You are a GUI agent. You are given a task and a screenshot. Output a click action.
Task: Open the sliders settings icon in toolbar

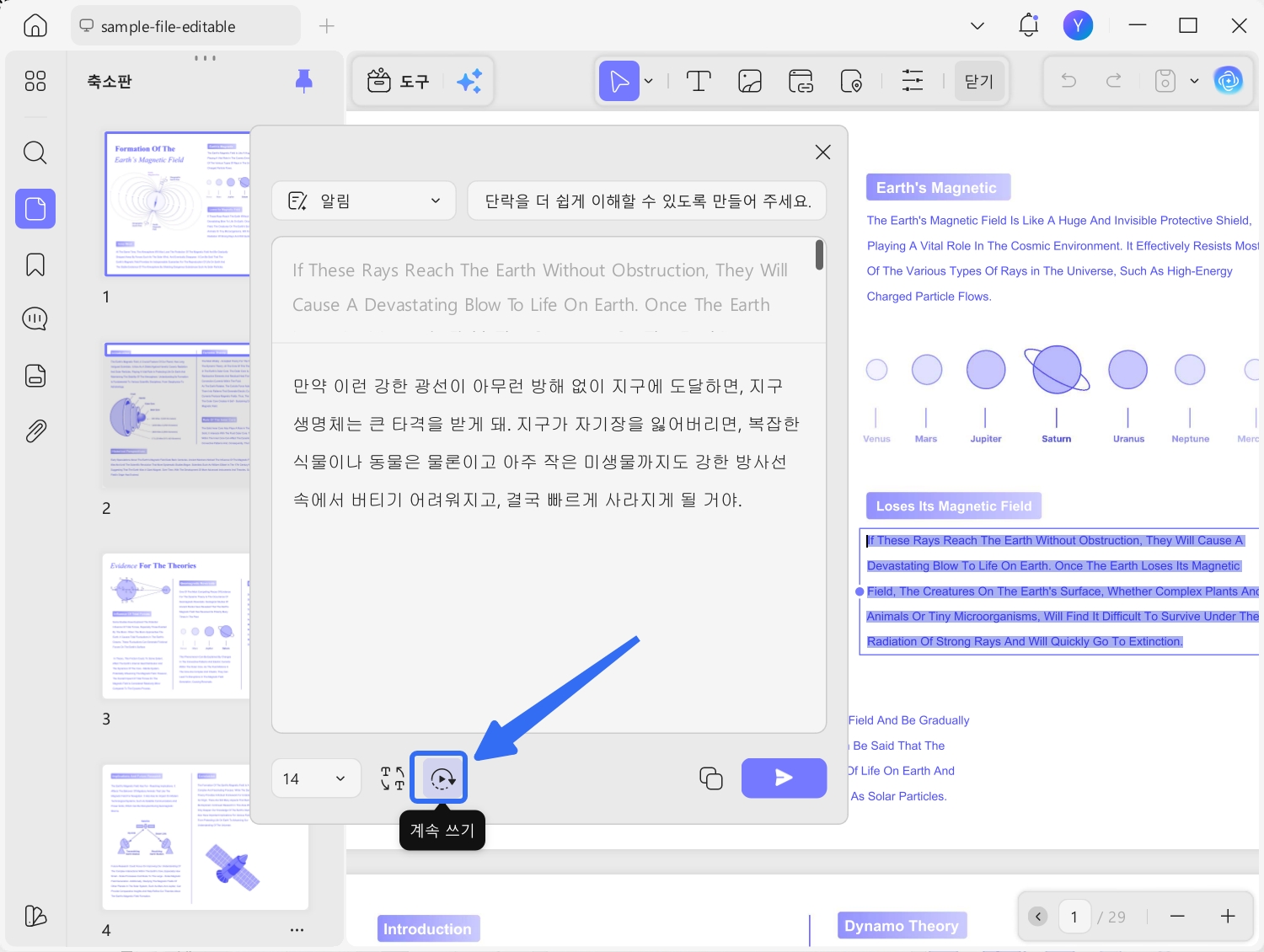(x=913, y=81)
